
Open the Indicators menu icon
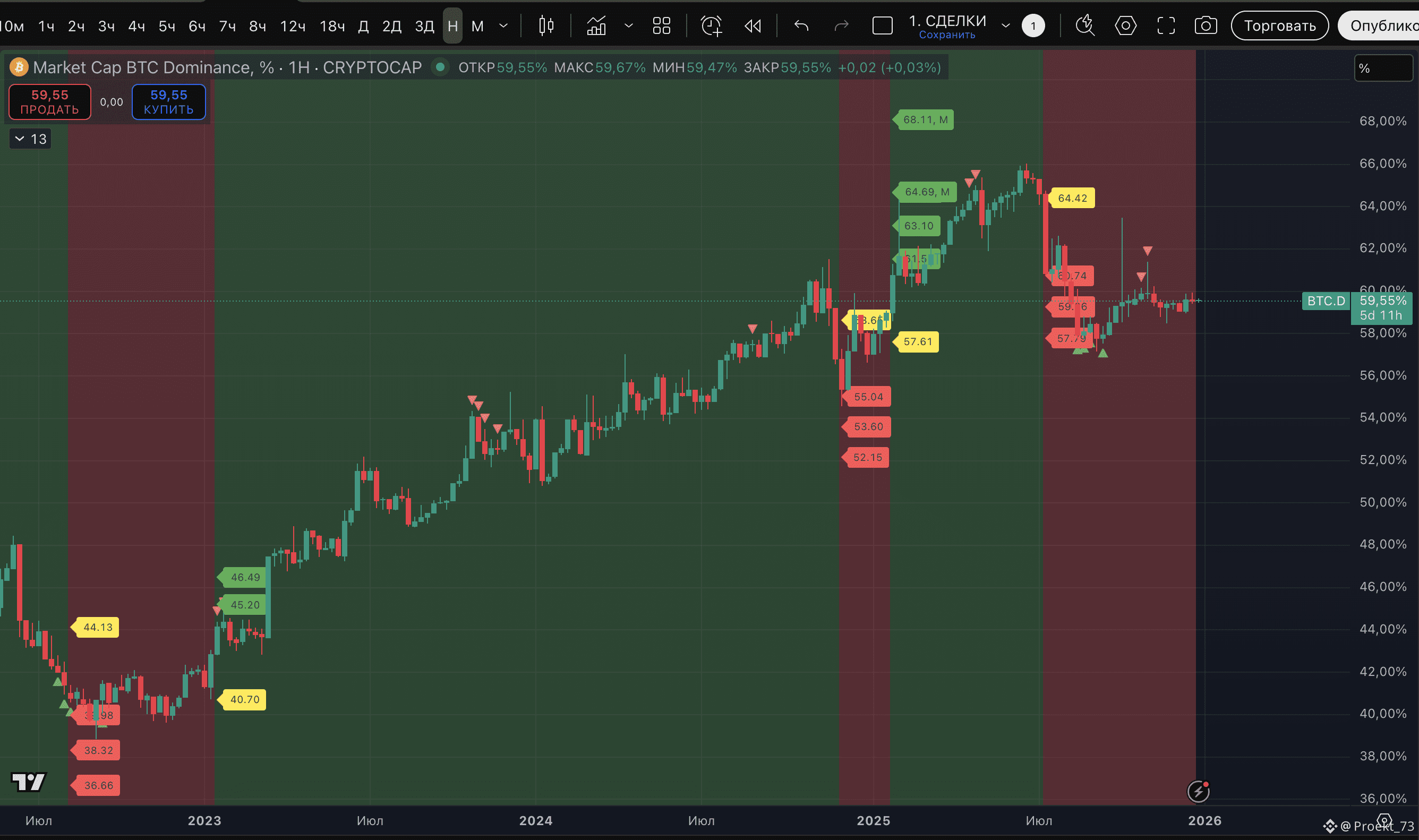(x=596, y=26)
